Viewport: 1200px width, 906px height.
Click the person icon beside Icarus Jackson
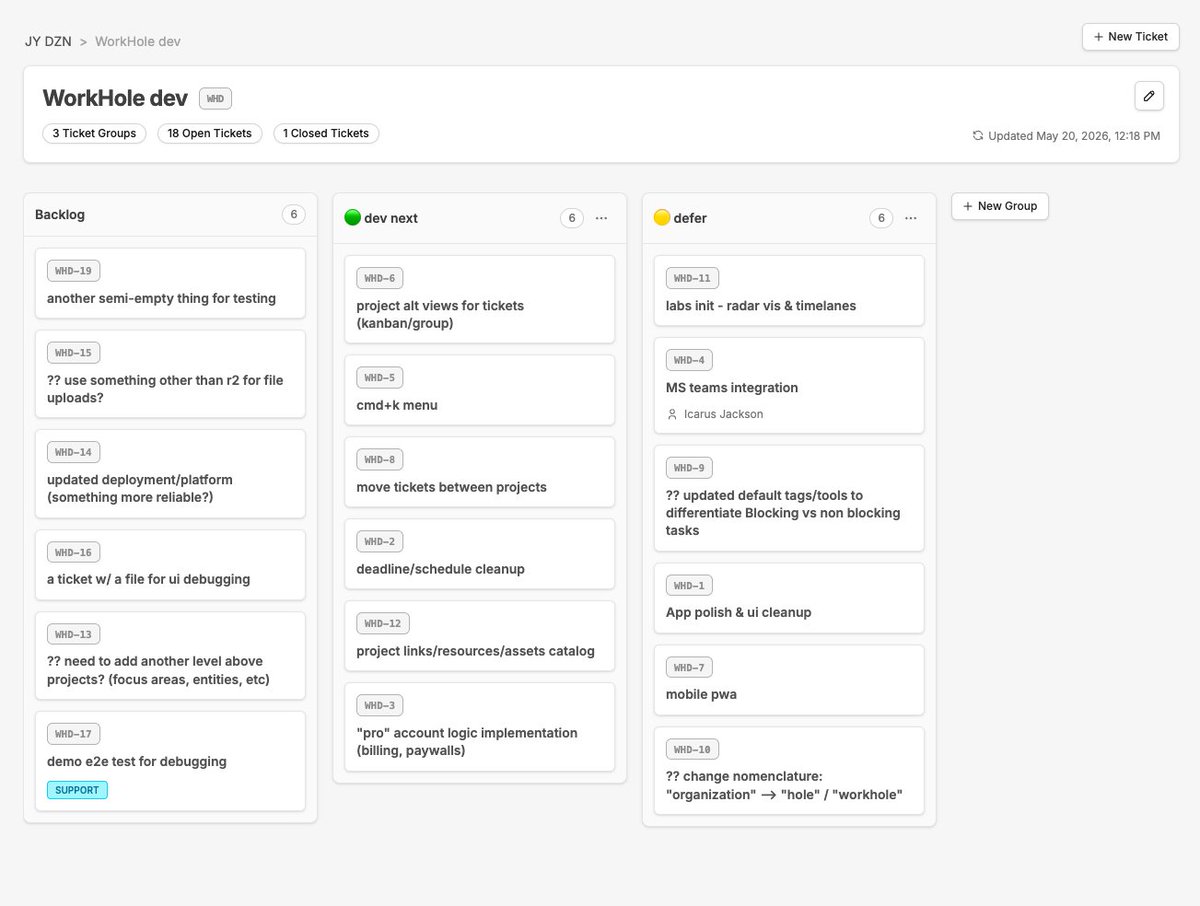tap(672, 414)
